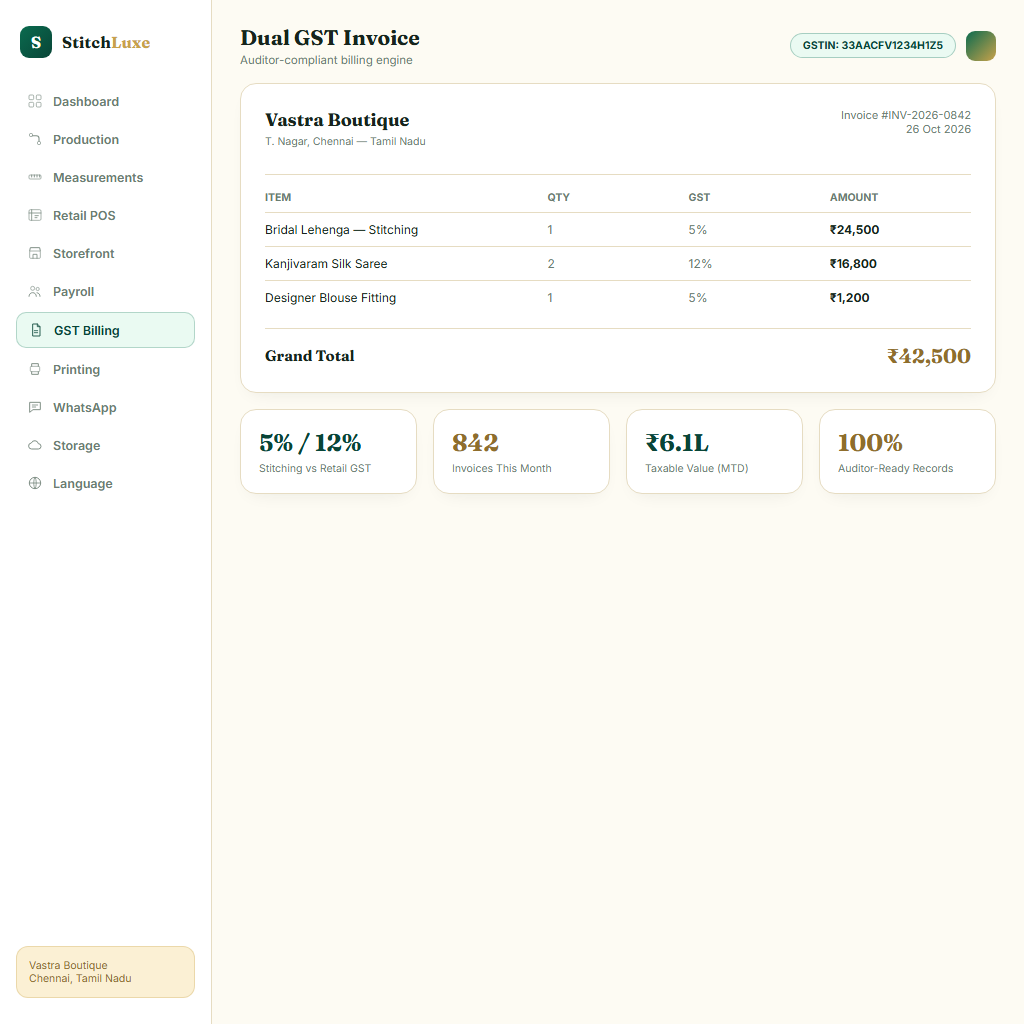Go to Storage settings
Screen dimensions: 1024x1024
click(105, 445)
